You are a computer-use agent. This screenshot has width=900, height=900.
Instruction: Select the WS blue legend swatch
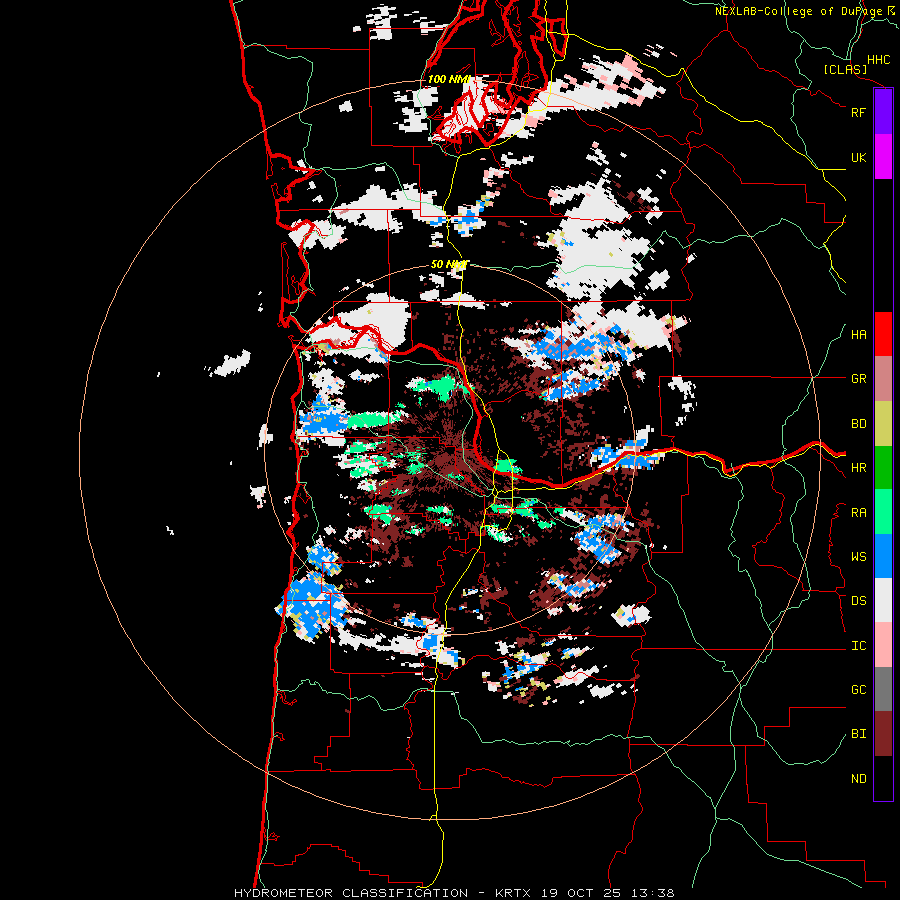(883, 556)
